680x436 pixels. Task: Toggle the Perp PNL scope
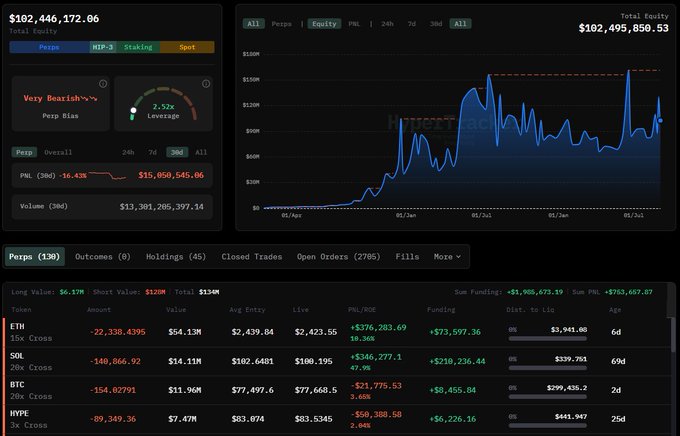pos(24,152)
